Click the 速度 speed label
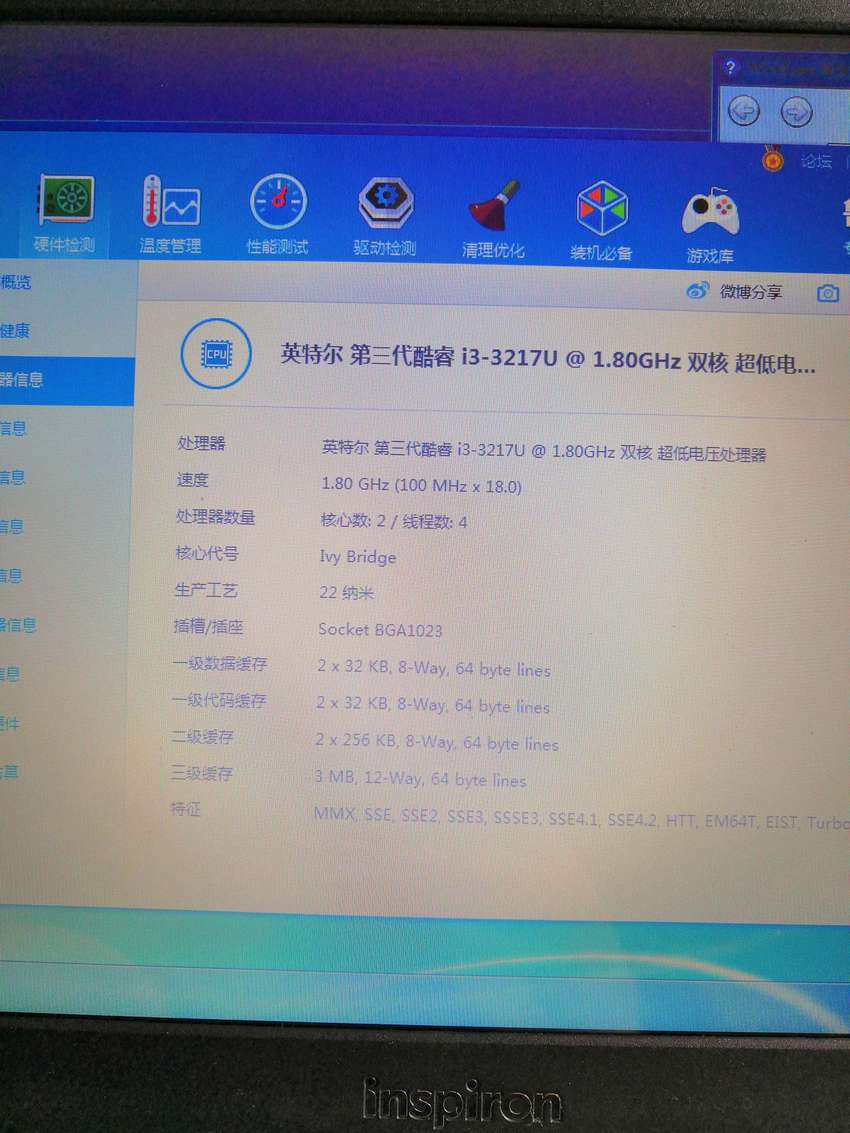 (192, 480)
